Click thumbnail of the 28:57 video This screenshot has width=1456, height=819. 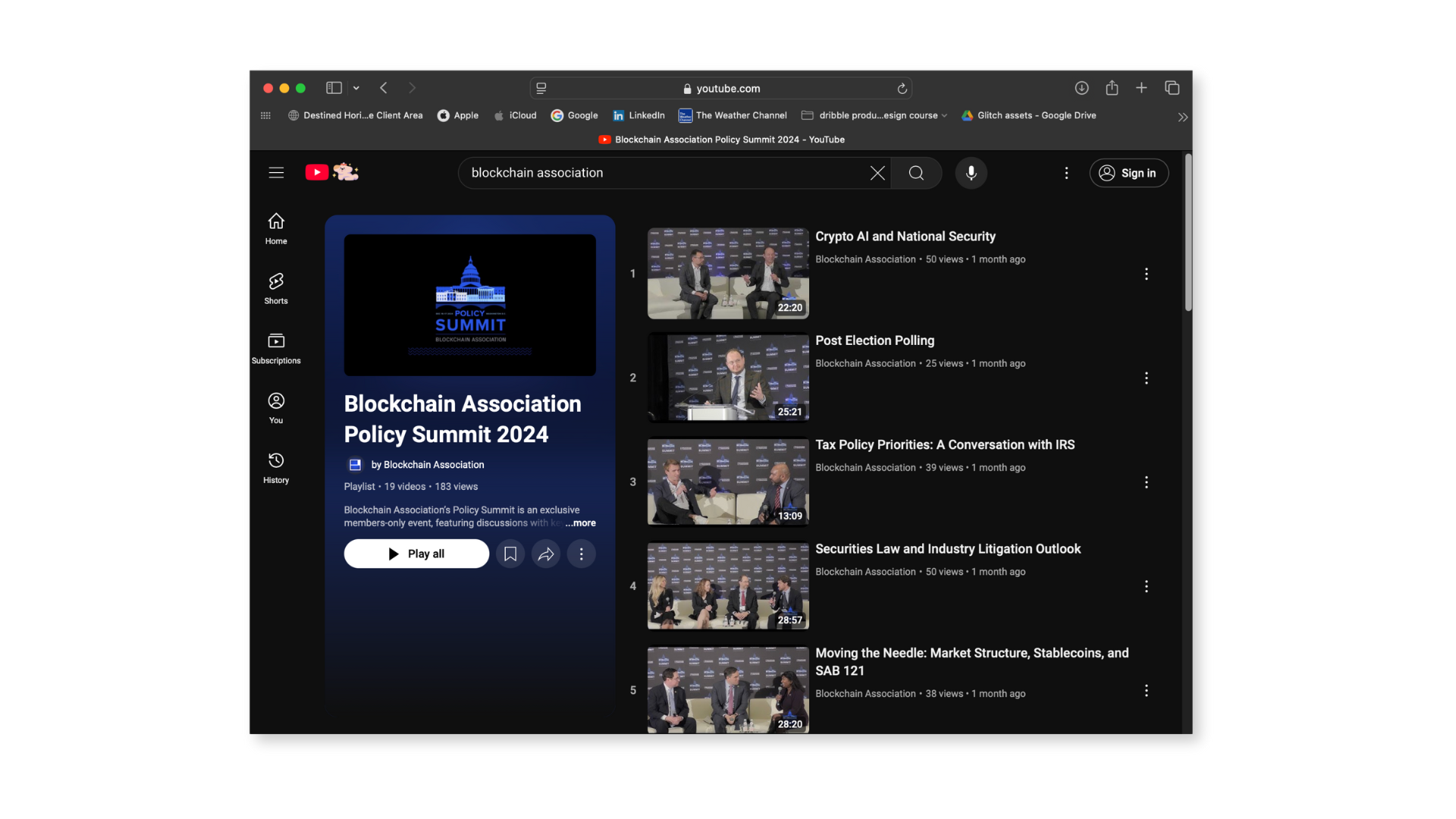click(x=728, y=585)
